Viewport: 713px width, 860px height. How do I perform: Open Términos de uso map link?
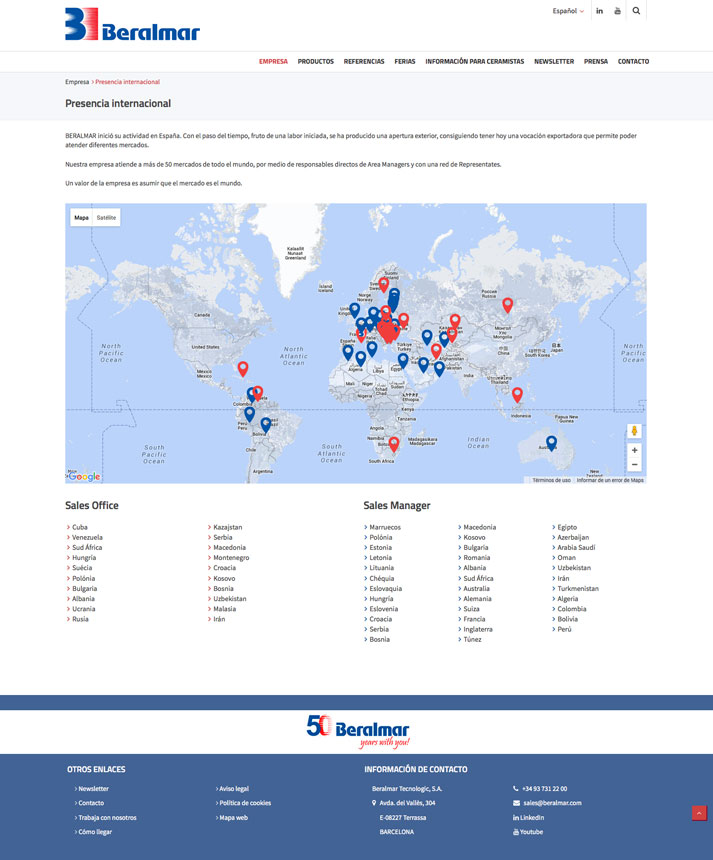click(551, 480)
